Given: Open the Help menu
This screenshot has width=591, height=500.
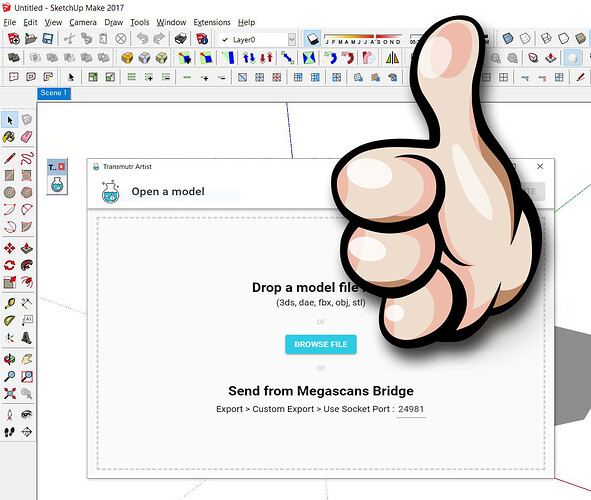Looking at the screenshot, I should [247, 23].
